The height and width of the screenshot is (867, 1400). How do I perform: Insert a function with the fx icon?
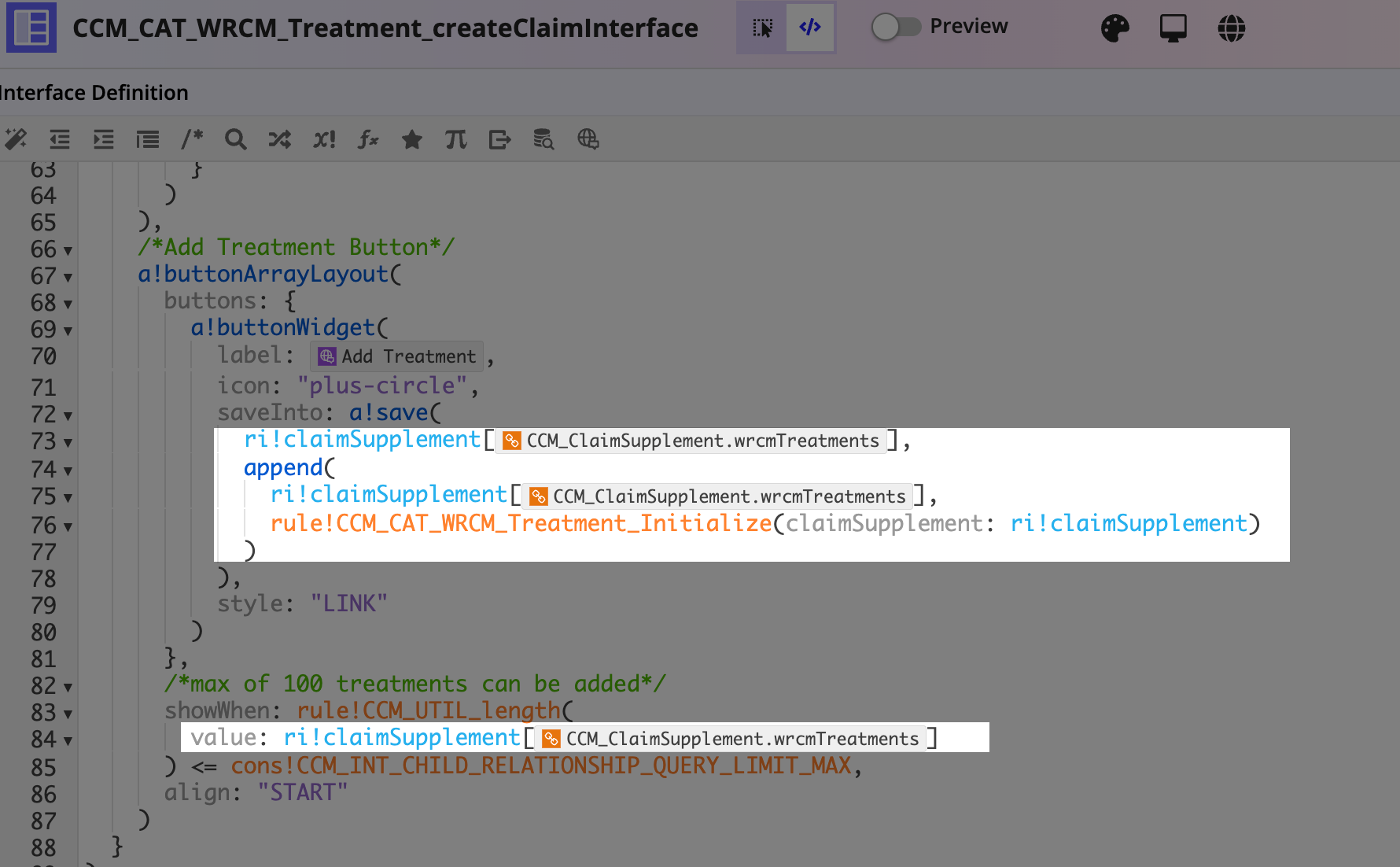pos(368,139)
